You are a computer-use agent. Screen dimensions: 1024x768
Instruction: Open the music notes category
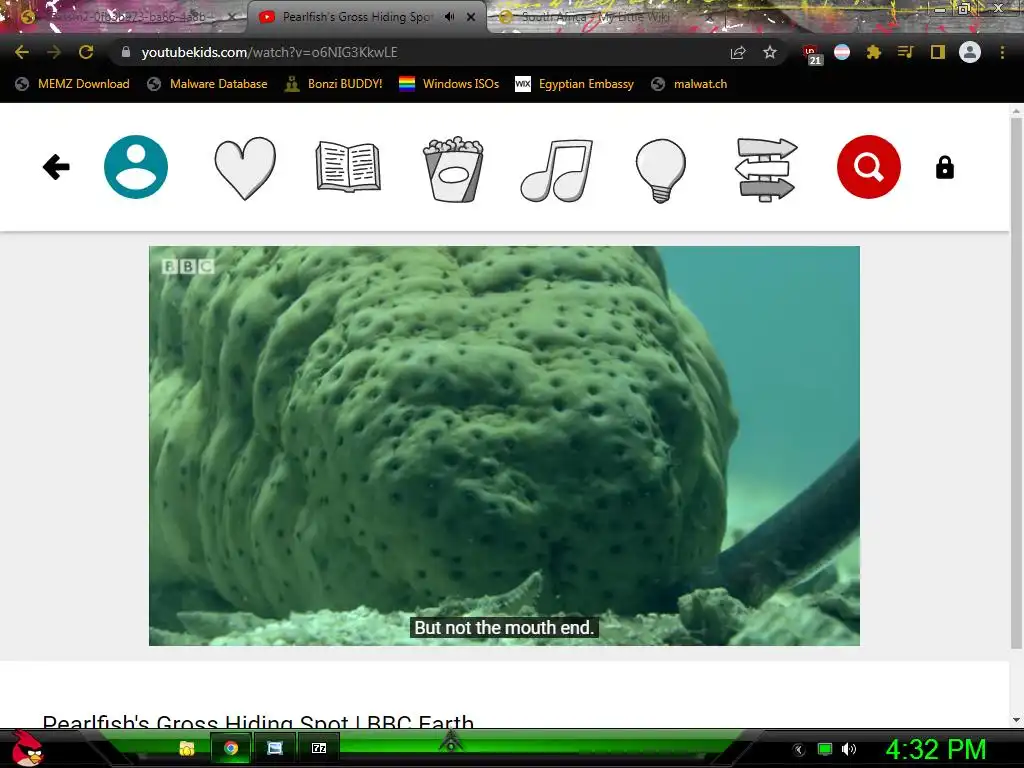pos(556,170)
